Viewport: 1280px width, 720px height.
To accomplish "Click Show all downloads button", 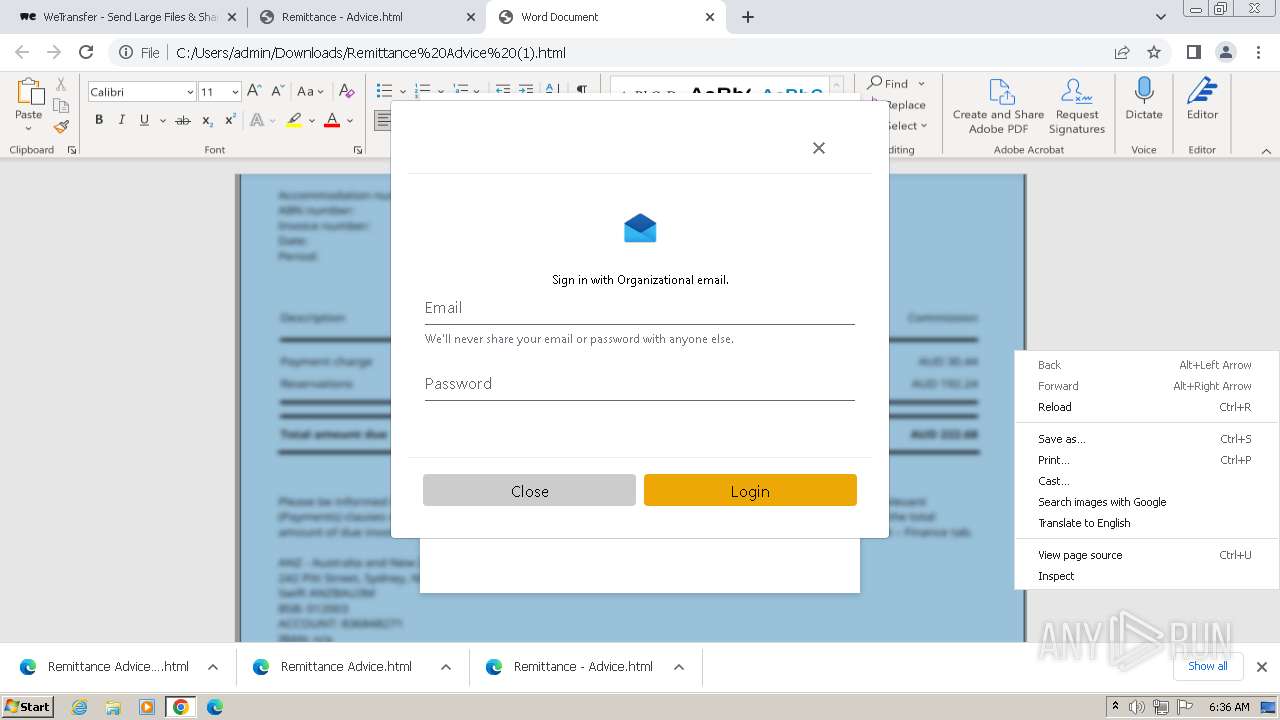I will click(1207, 666).
